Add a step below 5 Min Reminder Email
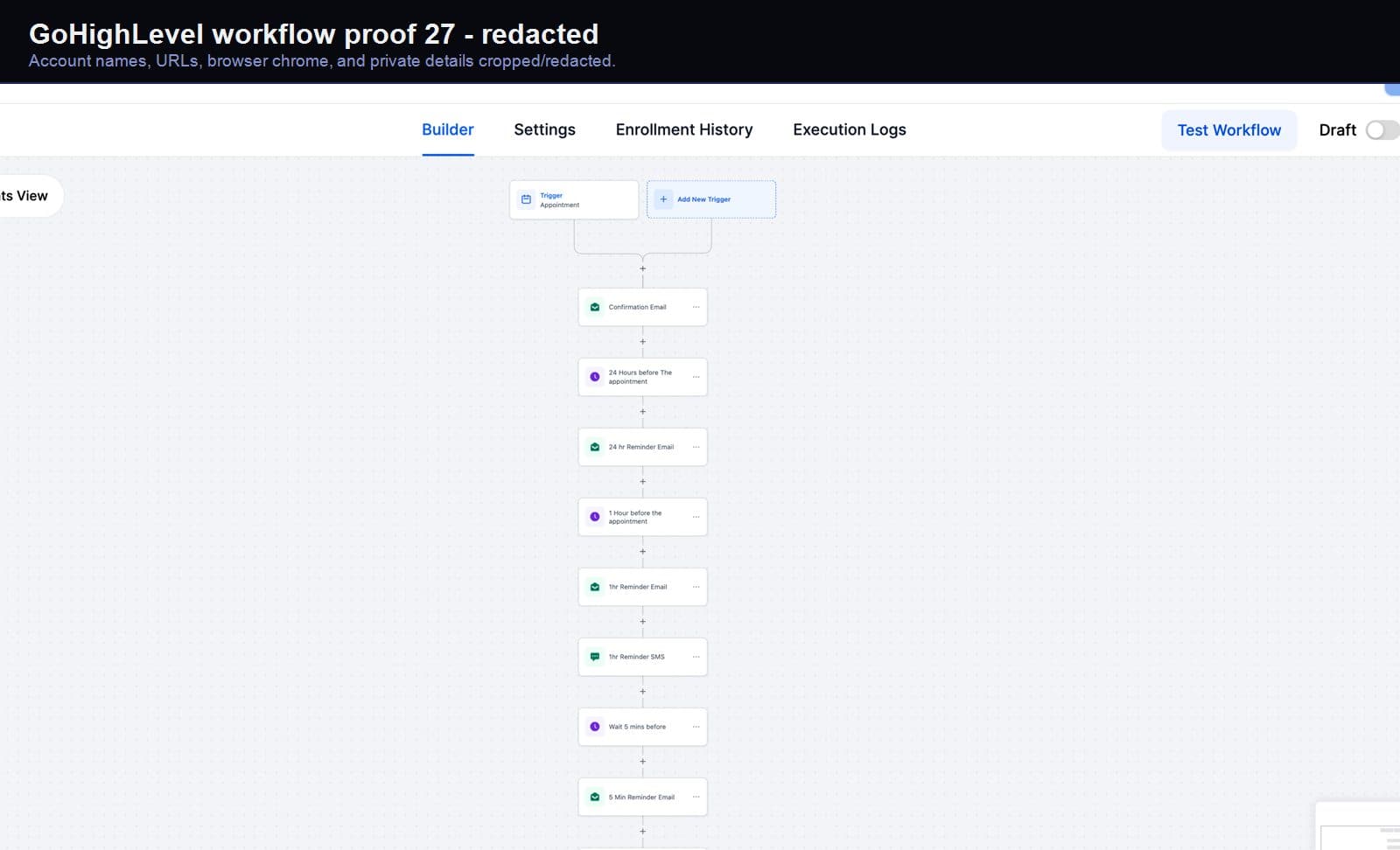This screenshot has height=850, width=1400. (643, 832)
